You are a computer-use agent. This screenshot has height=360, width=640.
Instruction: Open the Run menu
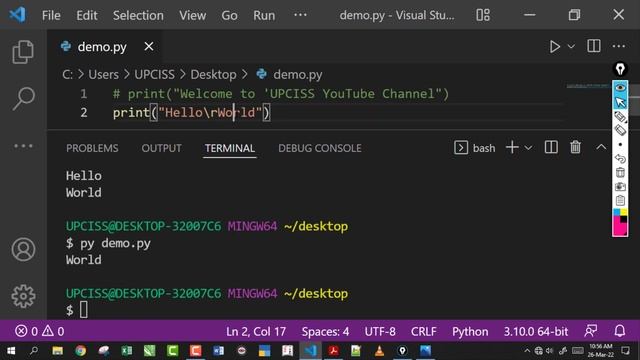264,16
